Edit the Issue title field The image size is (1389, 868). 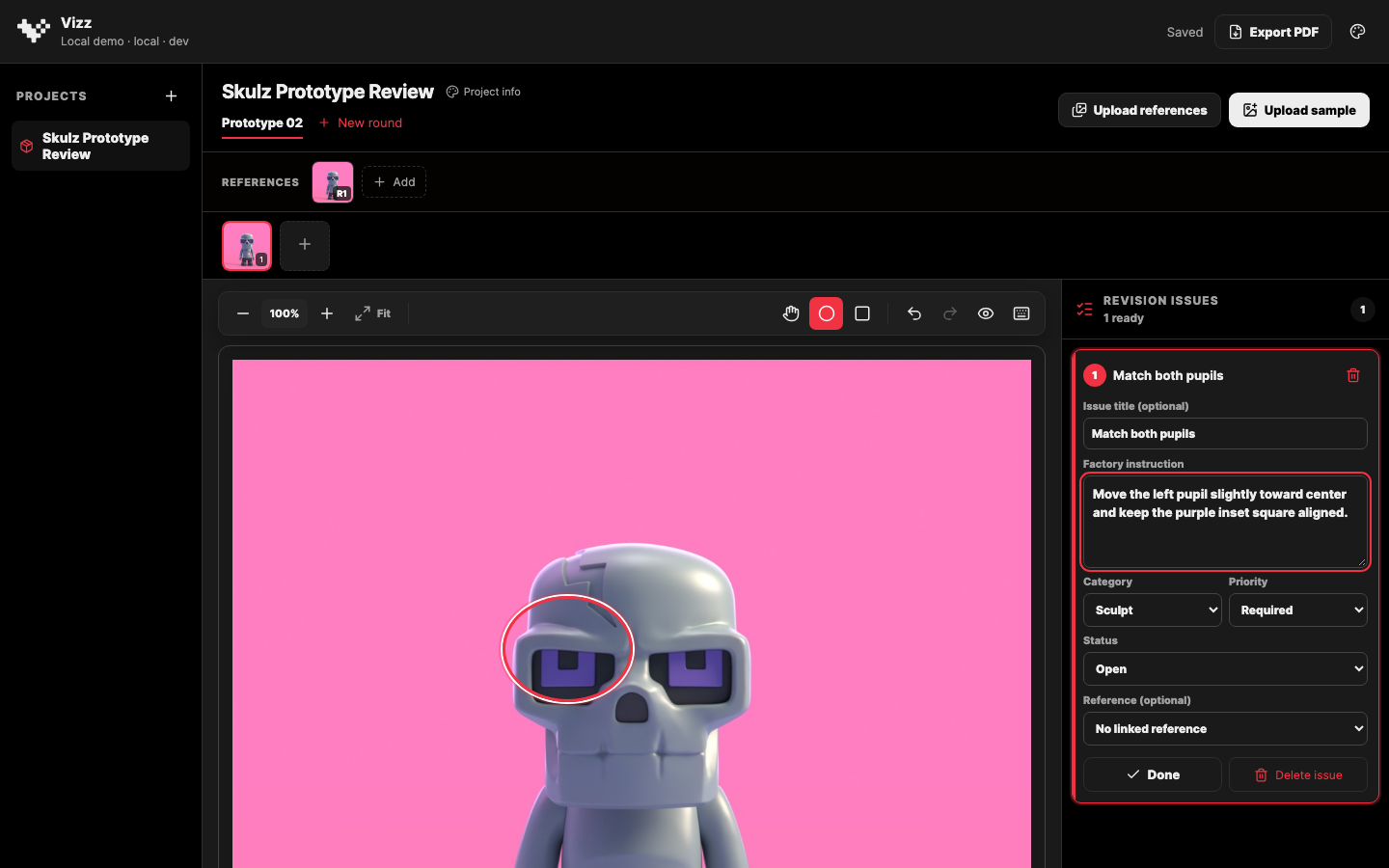[x=1225, y=434]
